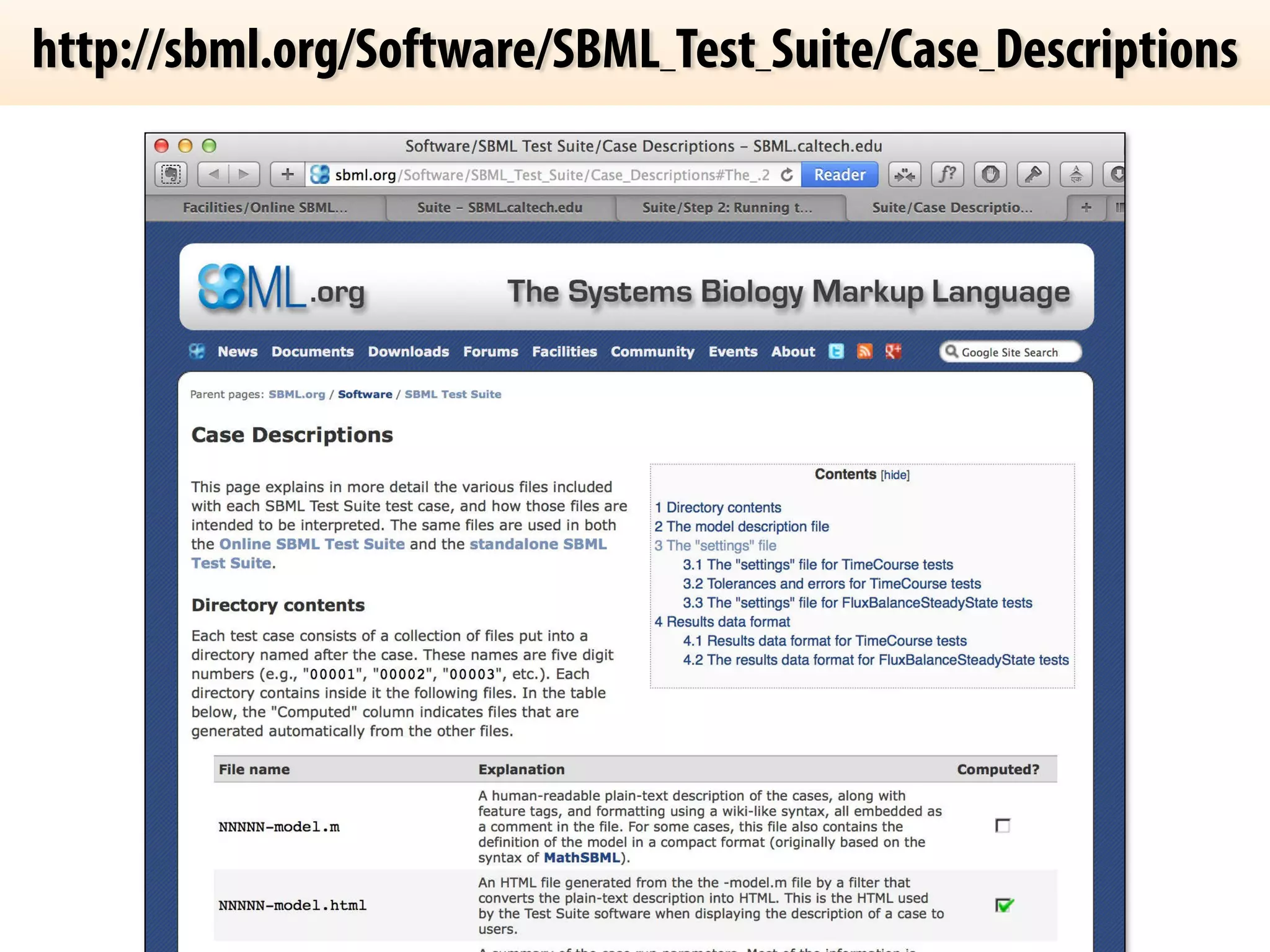Jump to 2 The model description file
Screen dimensions: 1270x952
(x=742, y=527)
